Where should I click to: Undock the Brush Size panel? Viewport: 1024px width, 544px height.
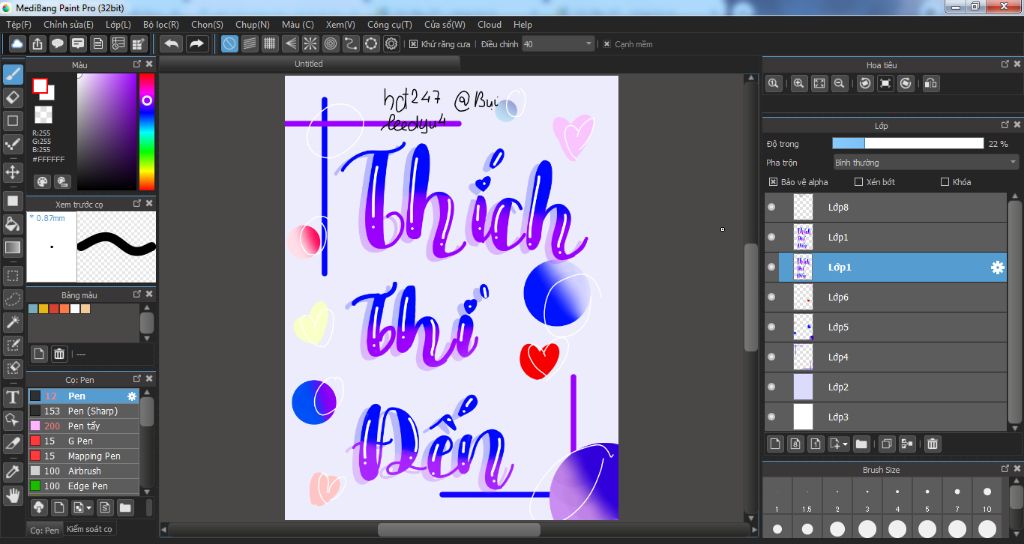(1005, 469)
